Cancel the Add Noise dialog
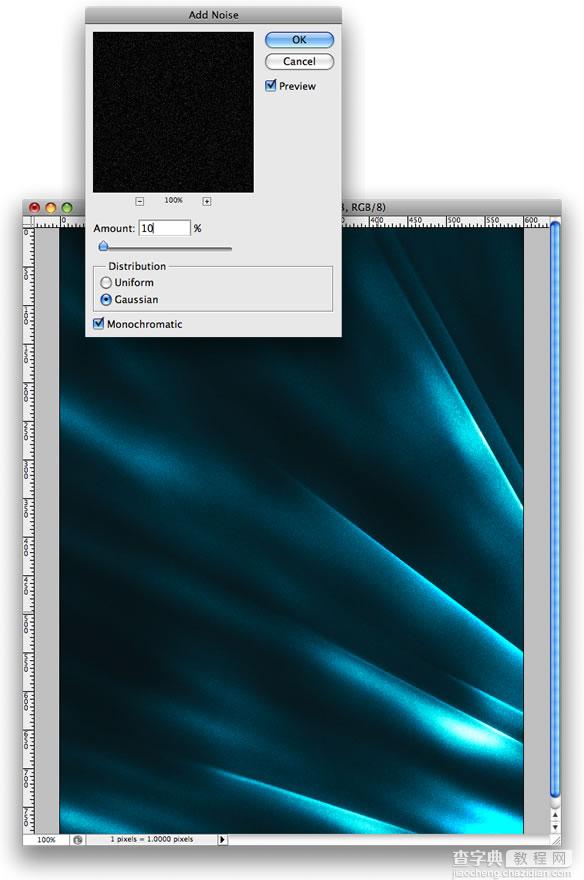The image size is (584, 880). tap(299, 61)
